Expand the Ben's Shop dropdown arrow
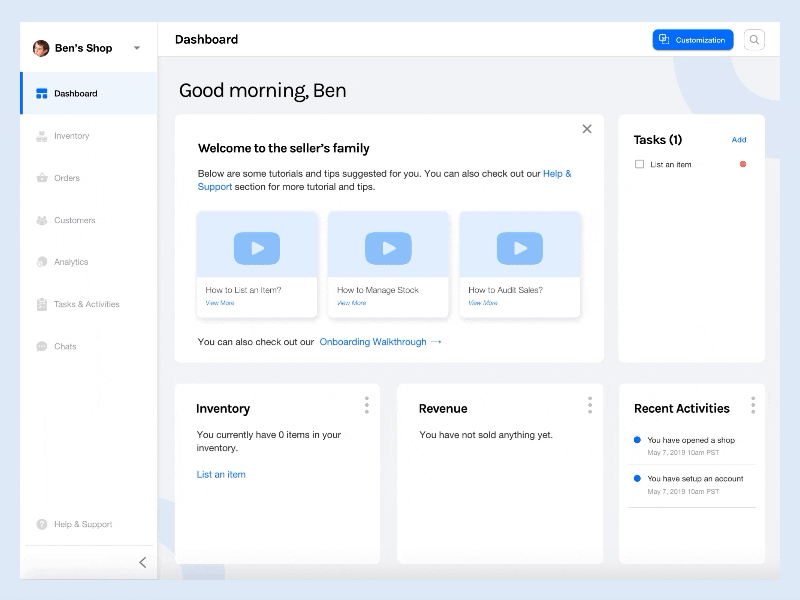This screenshot has height=600, width=800. click(x=137, y=48)
